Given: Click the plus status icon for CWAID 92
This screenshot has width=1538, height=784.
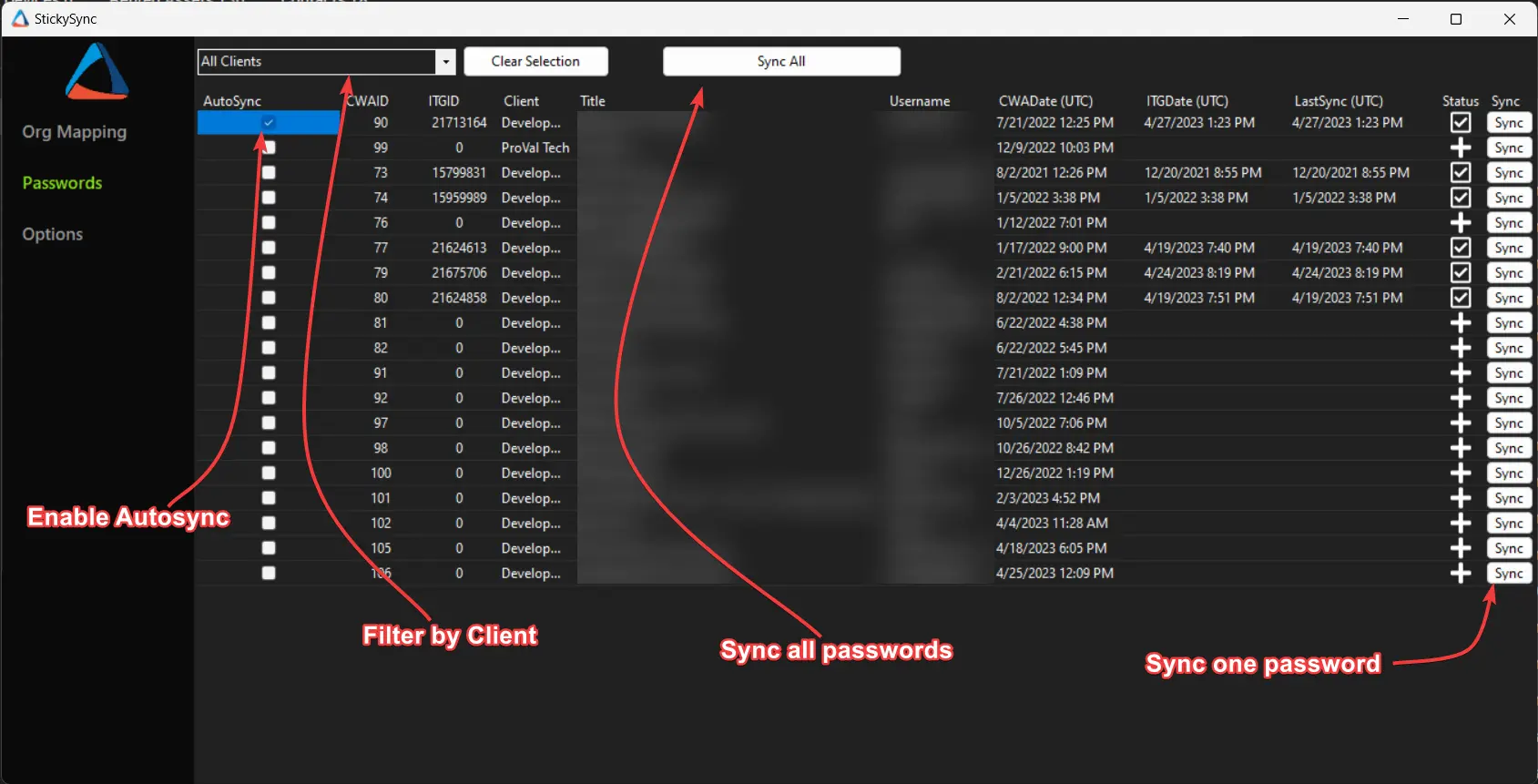Looking at the screenshot, I should [1461, 398].
